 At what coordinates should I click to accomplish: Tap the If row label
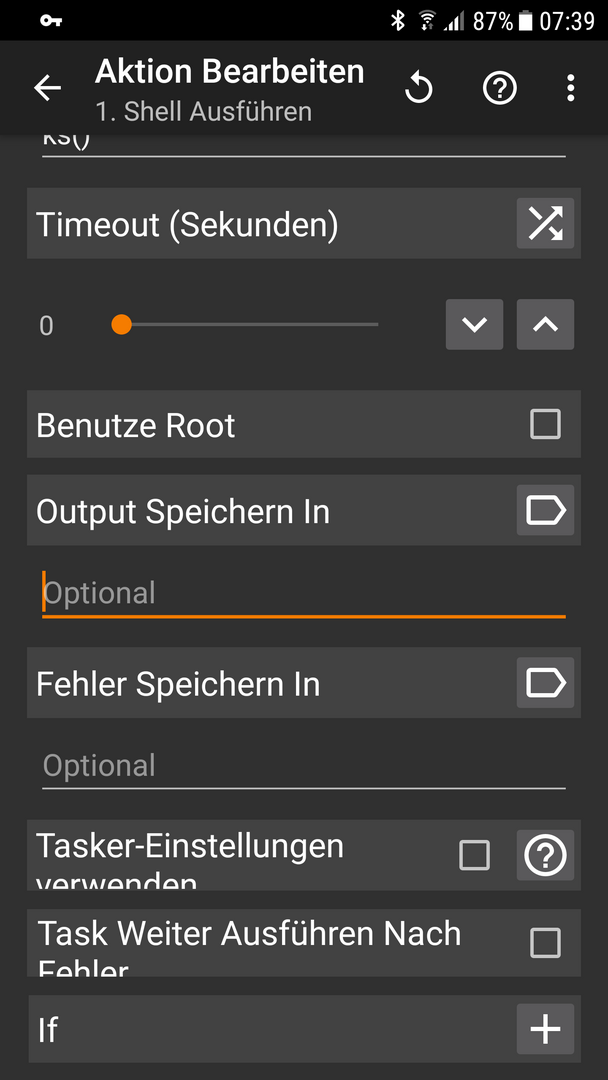[x=48, y=1030]
